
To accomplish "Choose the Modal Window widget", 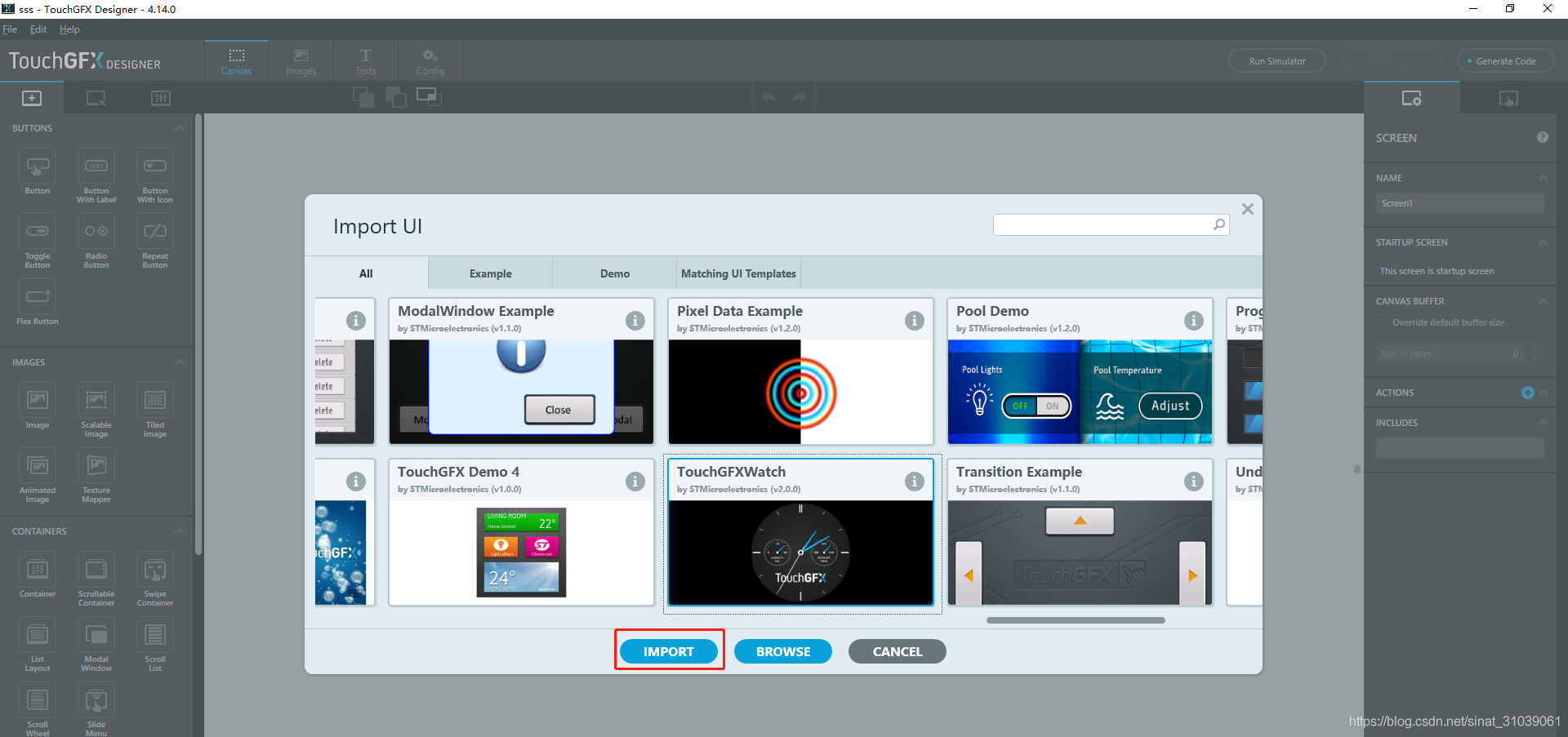I will pyautogui.click(x=96, y=635).
